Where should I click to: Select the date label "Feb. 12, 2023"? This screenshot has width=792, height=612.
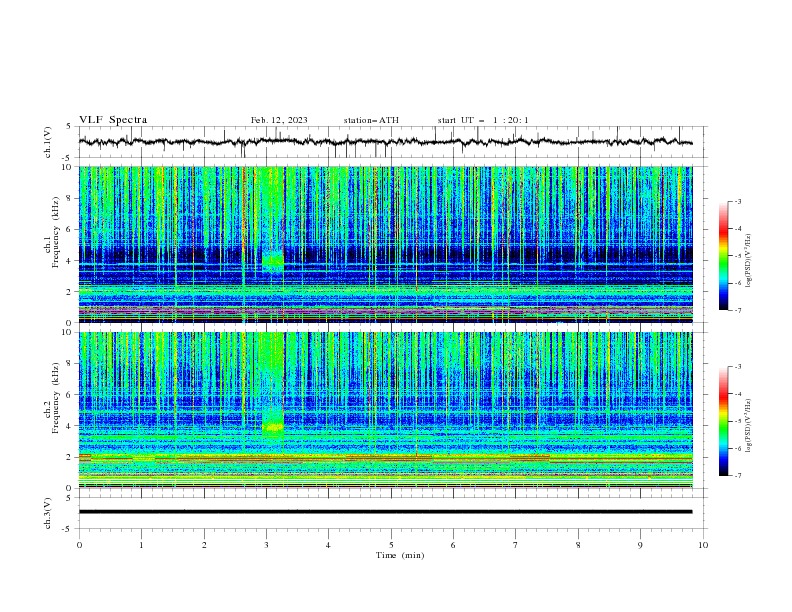(x=279, y=120)
